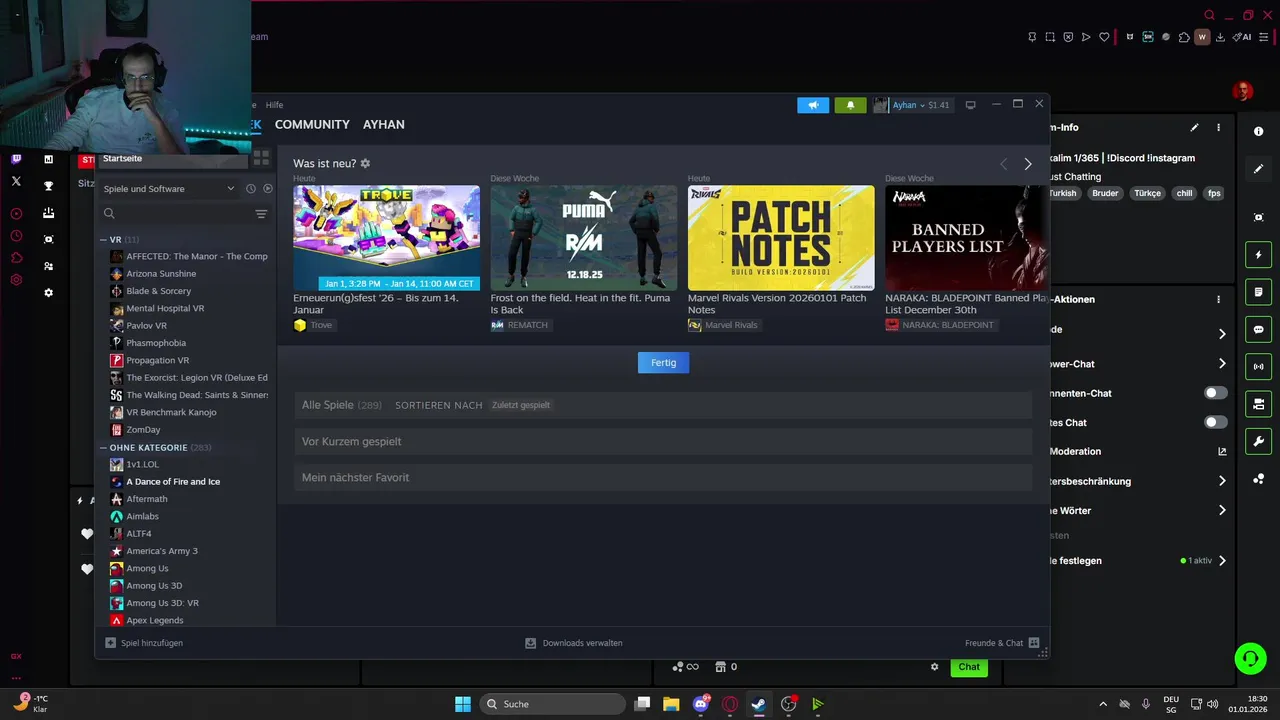Open the COMMUNITY tab in Steam
The height and width of the screenshot is (720, 1280).
coord(312,125)
